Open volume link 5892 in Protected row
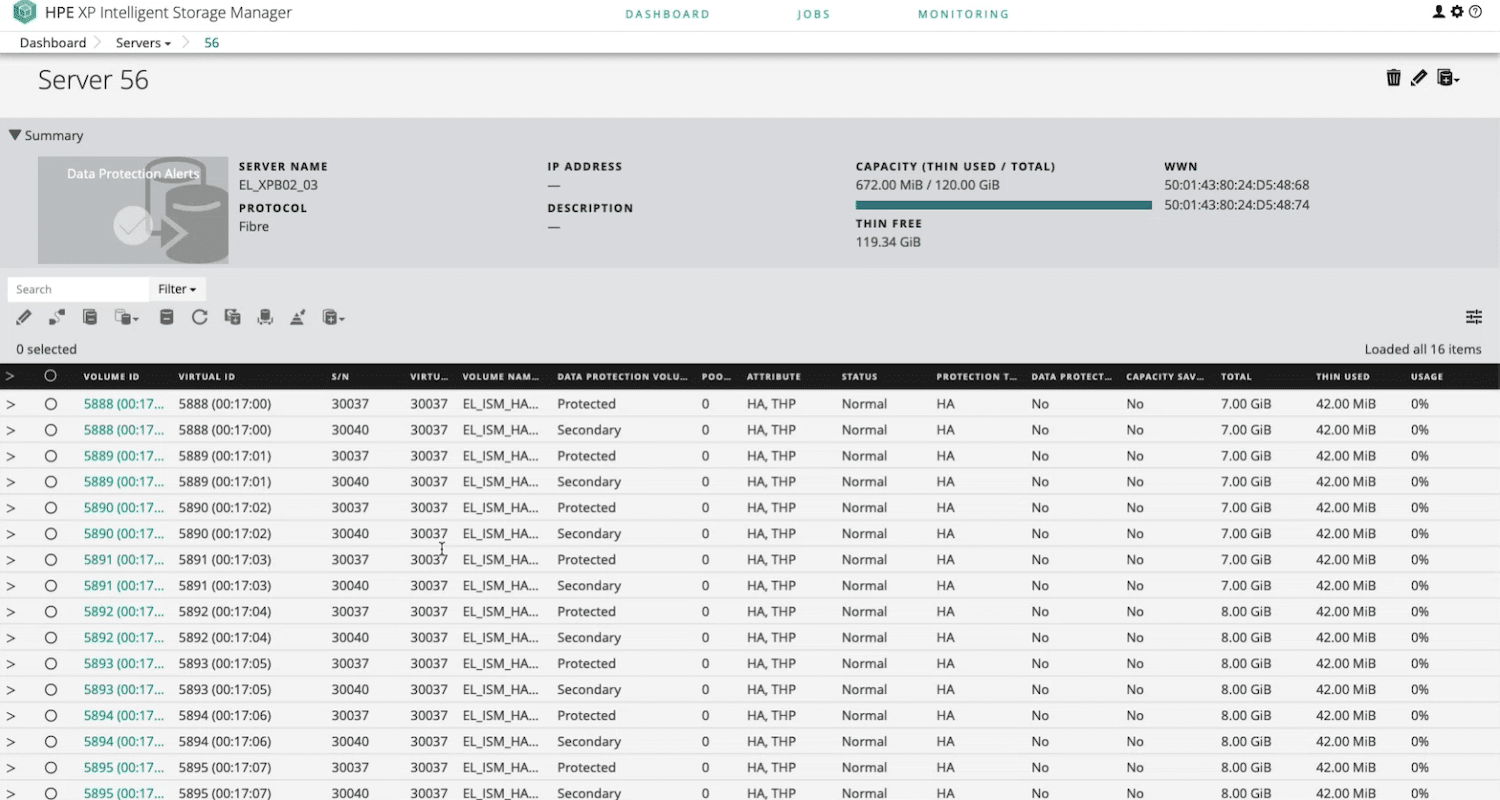The width and height of the screenshot is (1500, 800). pos(124,612)
